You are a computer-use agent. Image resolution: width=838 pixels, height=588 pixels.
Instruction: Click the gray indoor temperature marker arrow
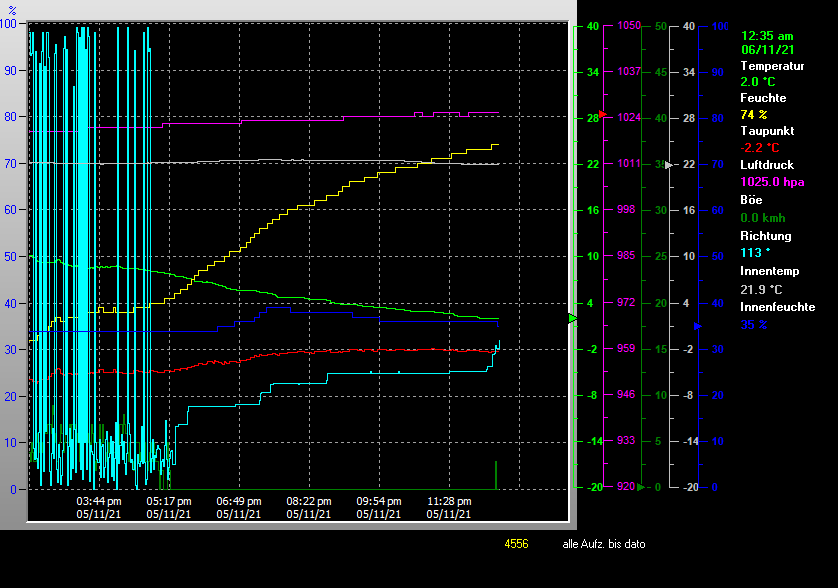click(669, 164)
